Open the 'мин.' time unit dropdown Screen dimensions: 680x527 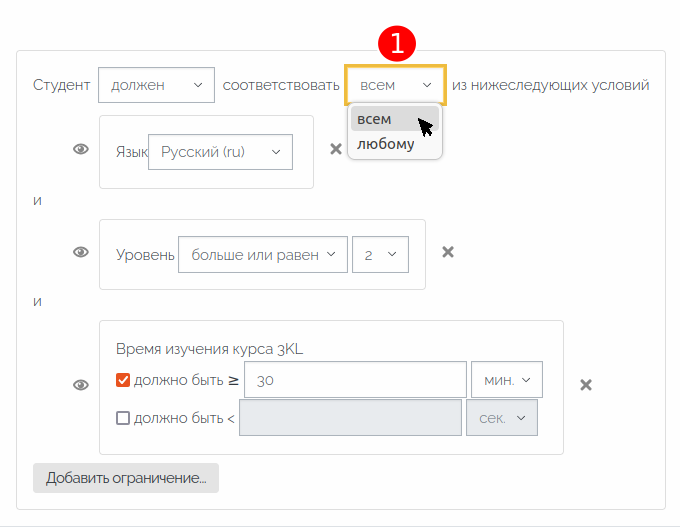click(507, 380)
